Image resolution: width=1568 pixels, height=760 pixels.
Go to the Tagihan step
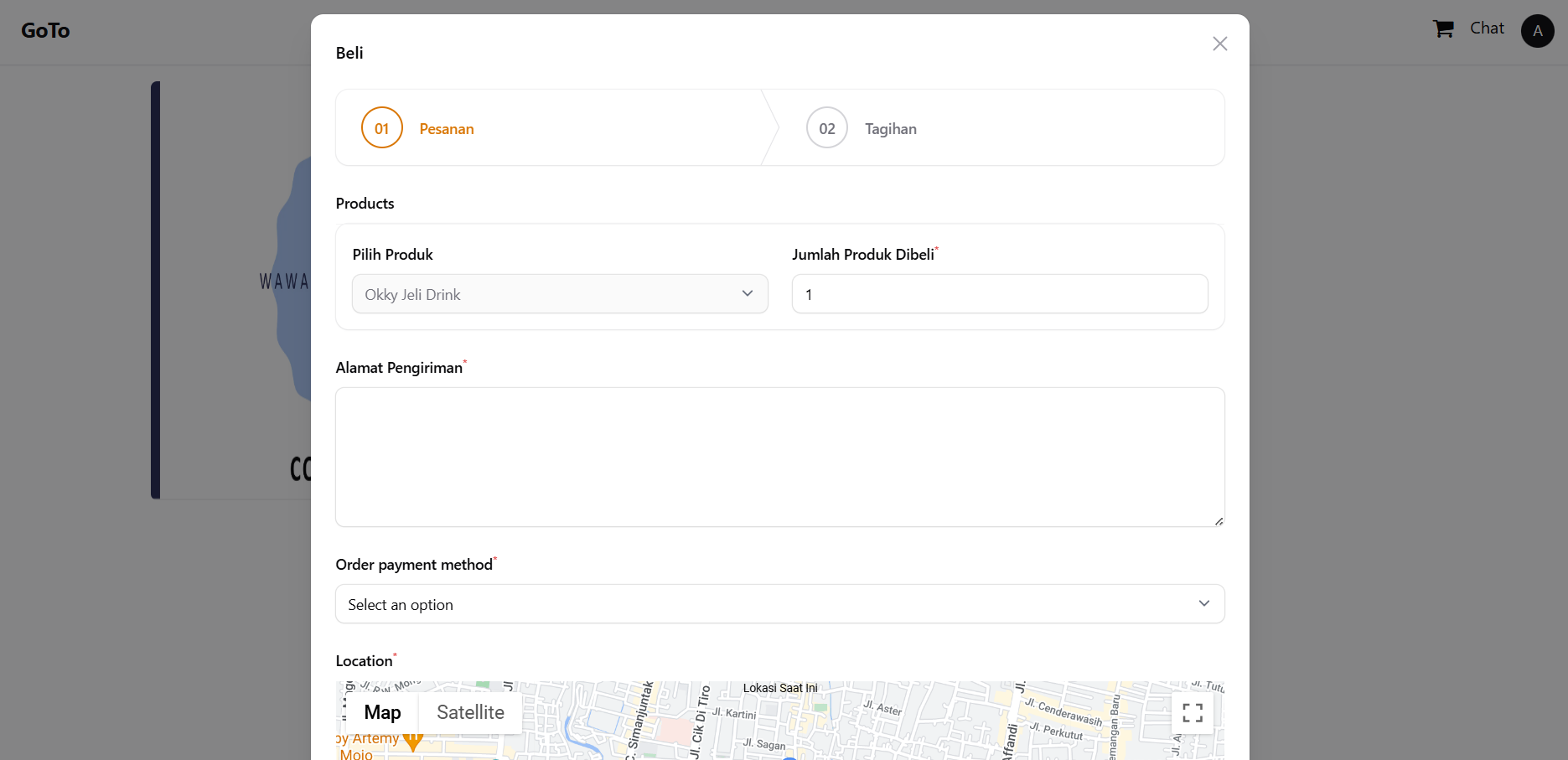890,129
